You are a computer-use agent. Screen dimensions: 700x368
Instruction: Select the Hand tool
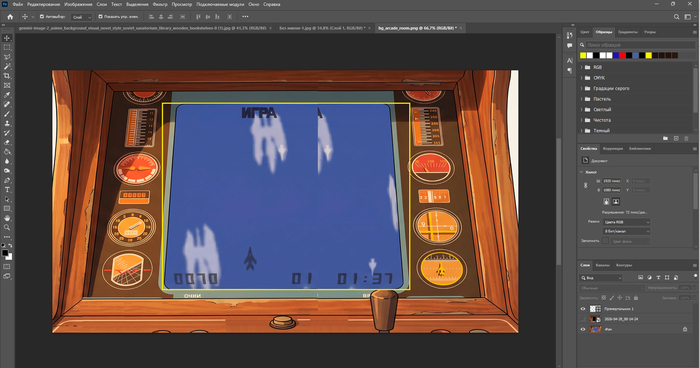[x=7, y=218]
